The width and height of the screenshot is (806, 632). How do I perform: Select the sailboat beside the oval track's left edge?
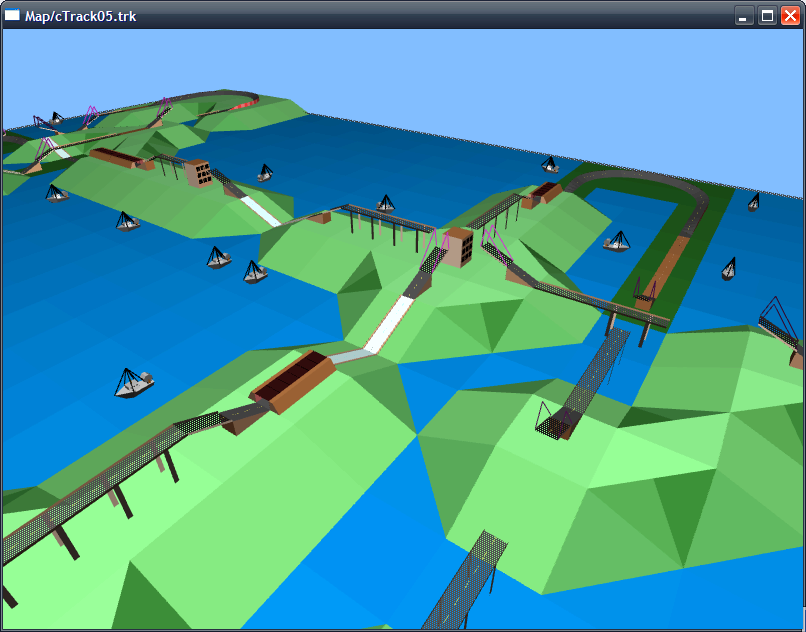click(616, 241)
